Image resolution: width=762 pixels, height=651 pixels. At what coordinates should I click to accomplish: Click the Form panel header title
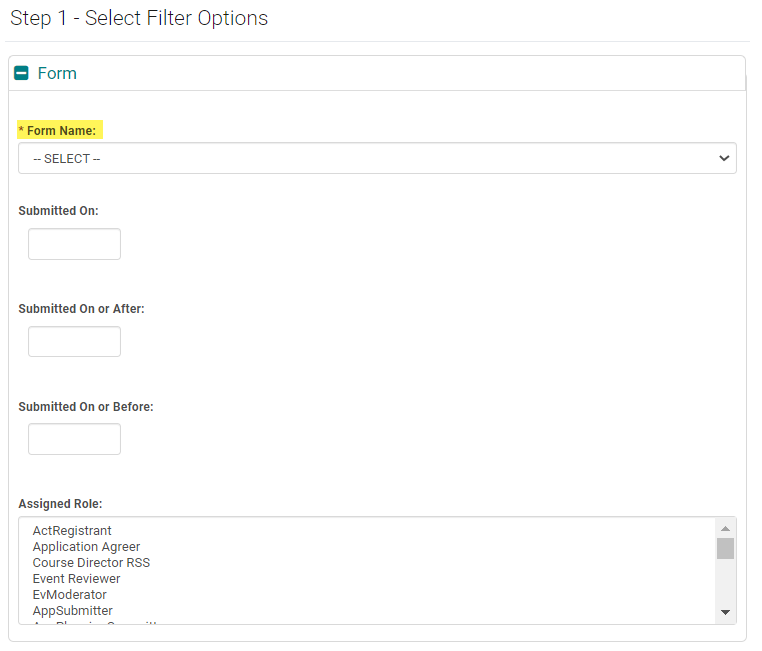coord(57,73)
